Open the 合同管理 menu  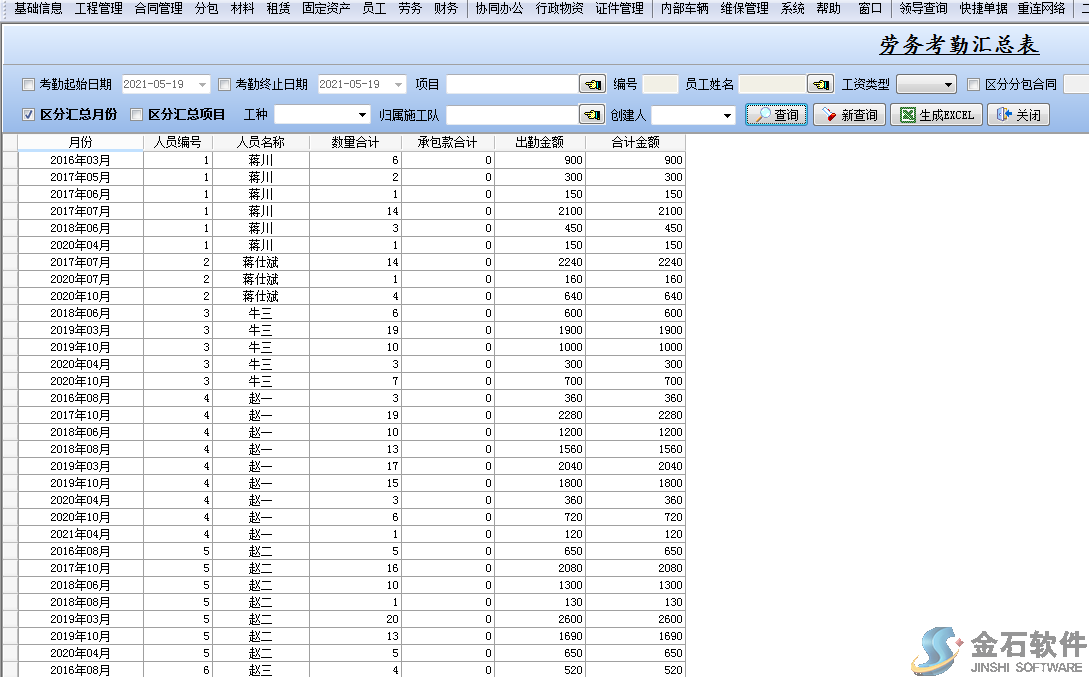[x=158, y=9]
